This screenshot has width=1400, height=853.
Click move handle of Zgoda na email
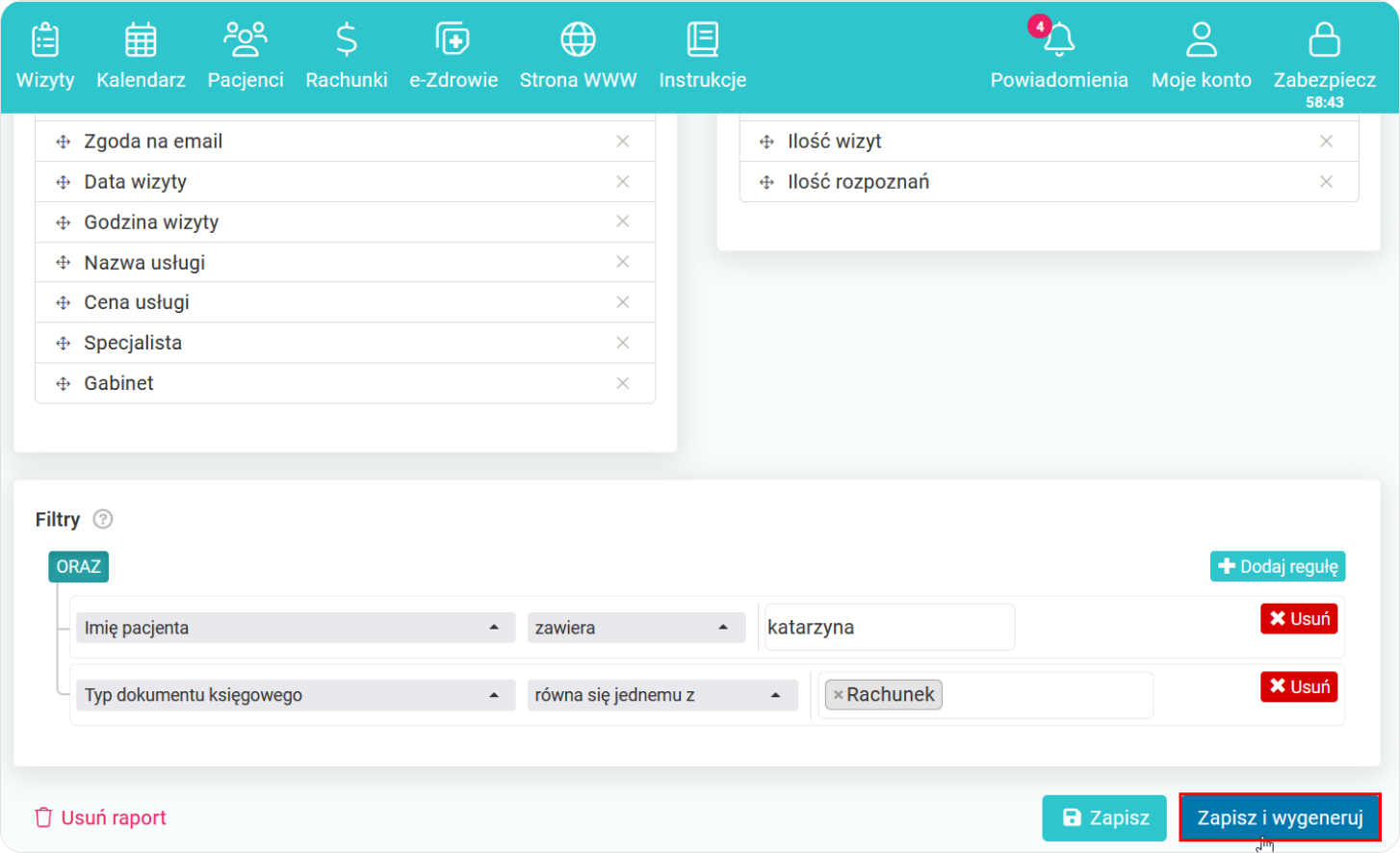coord(64,142)
